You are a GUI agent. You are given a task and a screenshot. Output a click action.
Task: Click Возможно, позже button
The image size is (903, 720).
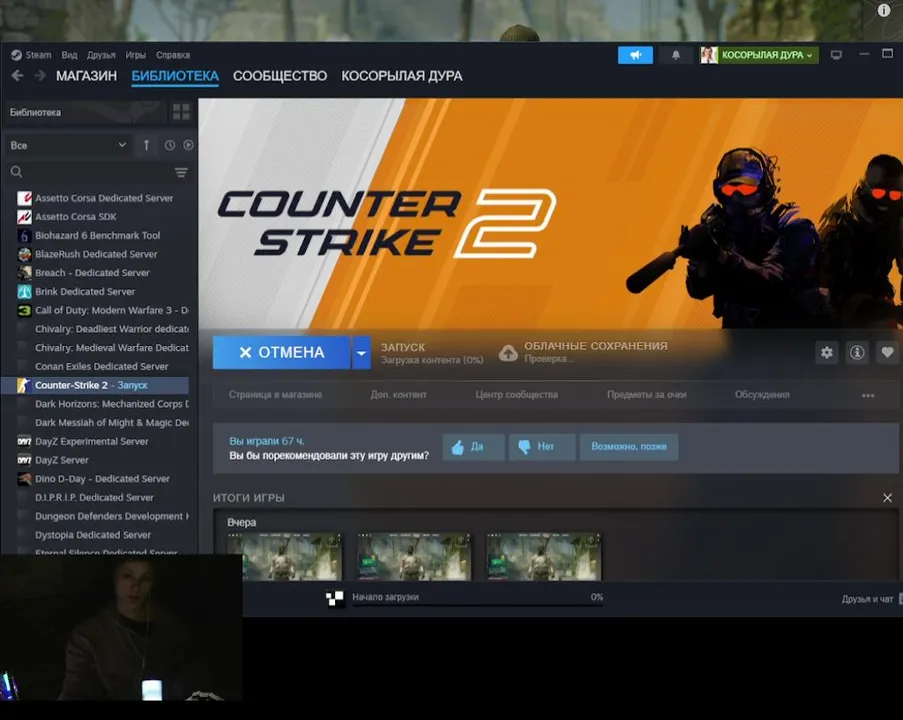tap(629, 446)
